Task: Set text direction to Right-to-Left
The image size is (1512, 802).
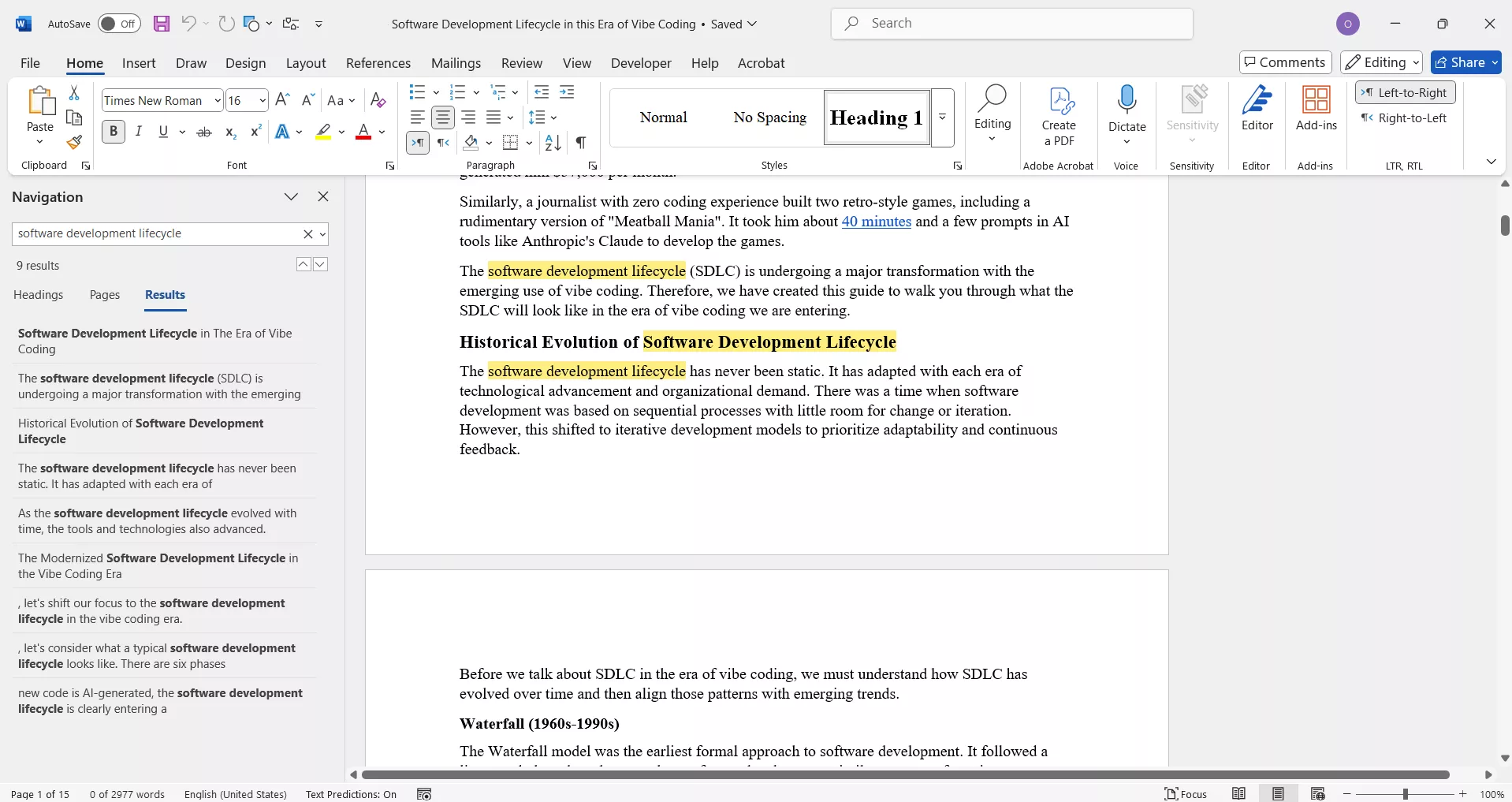Action: pos(1404,118)
